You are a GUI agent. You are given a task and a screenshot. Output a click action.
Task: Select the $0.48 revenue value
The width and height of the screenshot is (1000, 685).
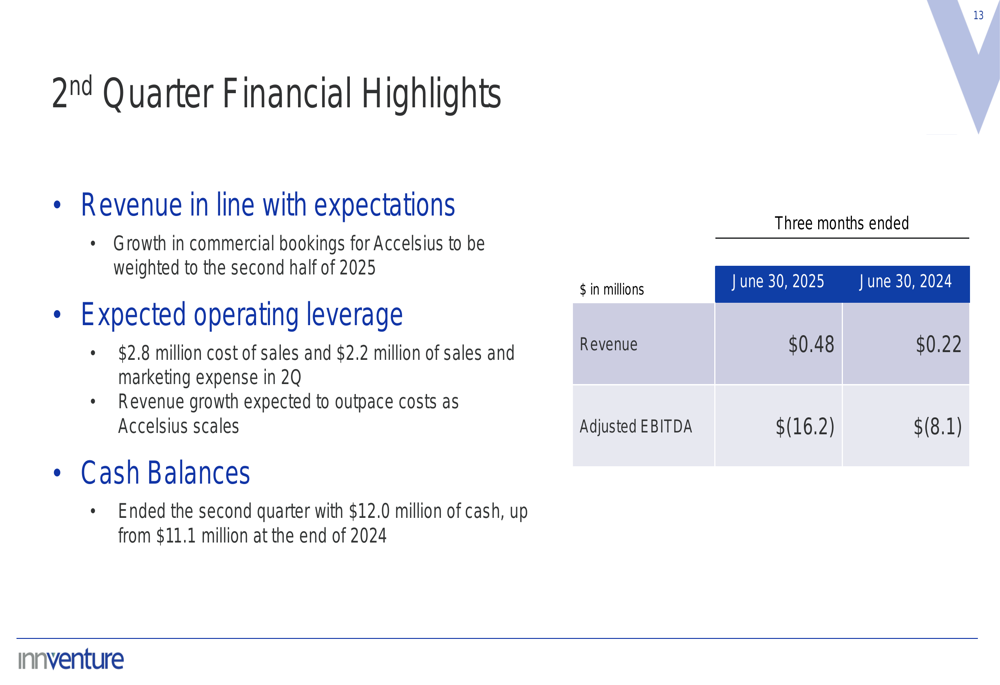pos(811,345)
